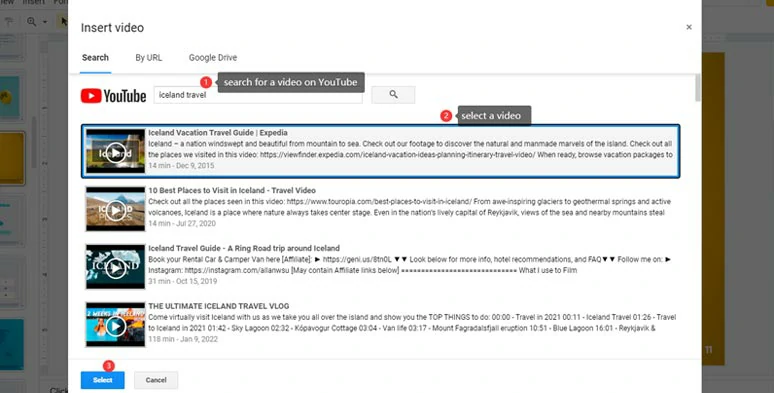
Task: Cancel the video insertion
Action: (x=156, y=380)
